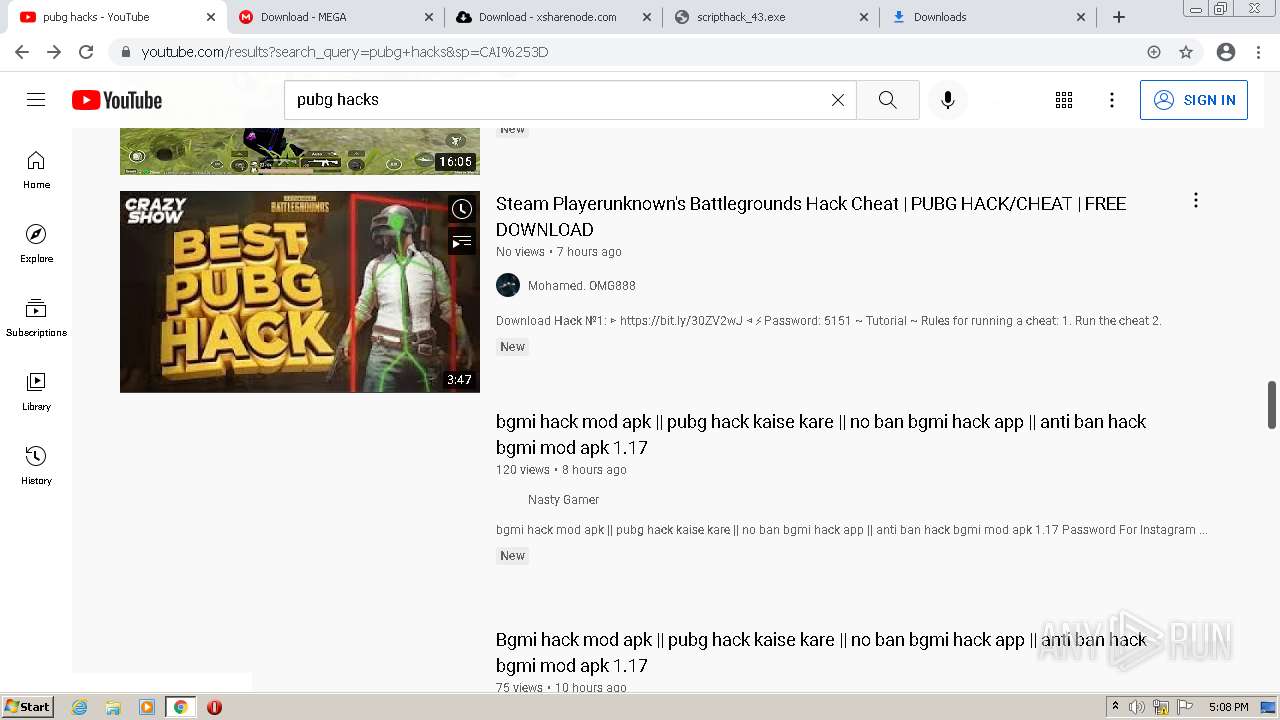Viewport: 1280px width, 720px height.
Task: Bookmark this page with star
Action: click(x=1186, y=52)
